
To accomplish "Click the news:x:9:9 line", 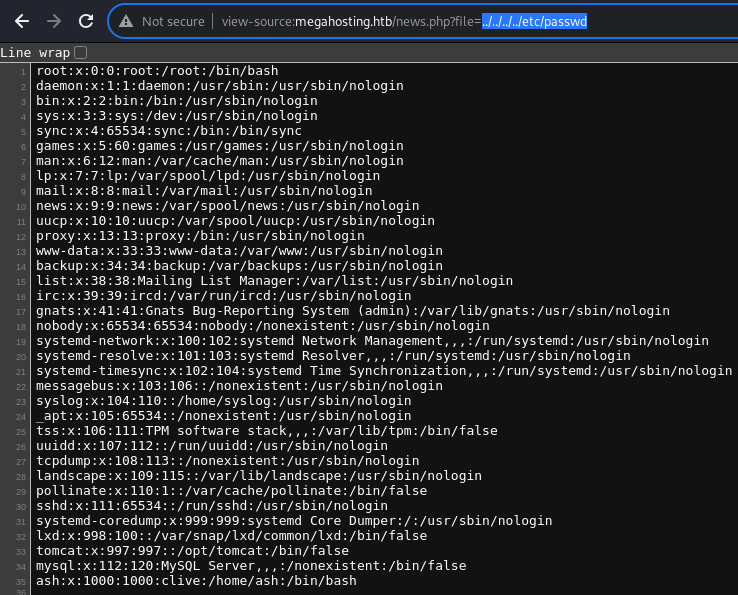I will pos(228,206).
